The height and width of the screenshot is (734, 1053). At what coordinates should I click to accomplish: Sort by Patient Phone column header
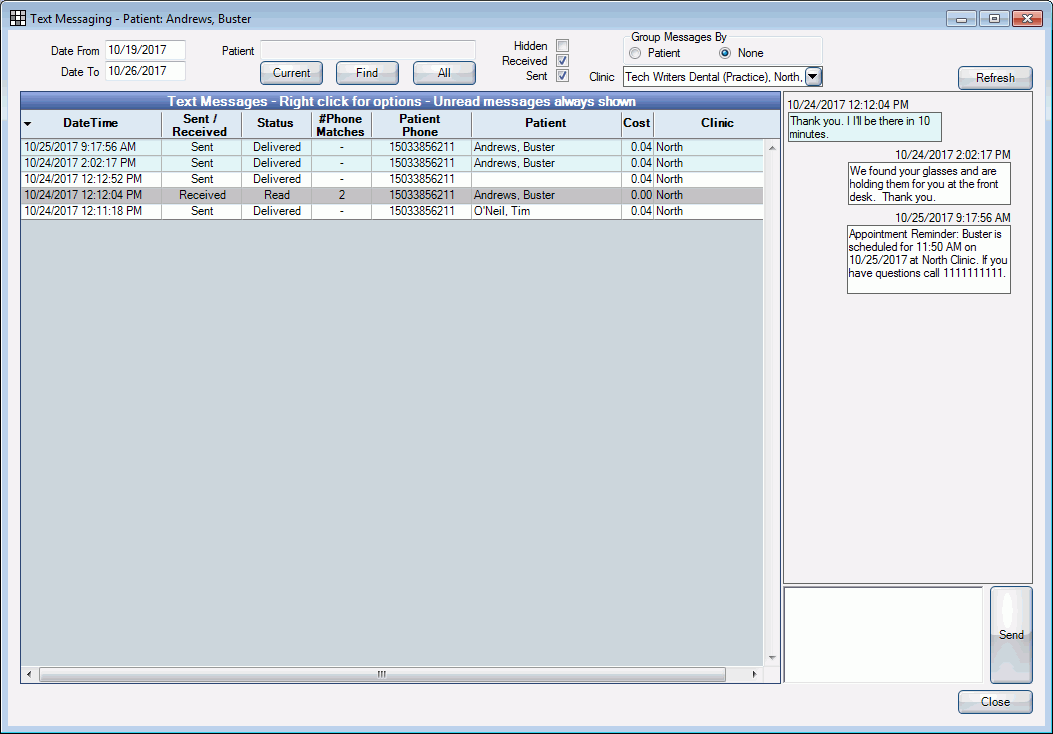click(x=420, y=125)
